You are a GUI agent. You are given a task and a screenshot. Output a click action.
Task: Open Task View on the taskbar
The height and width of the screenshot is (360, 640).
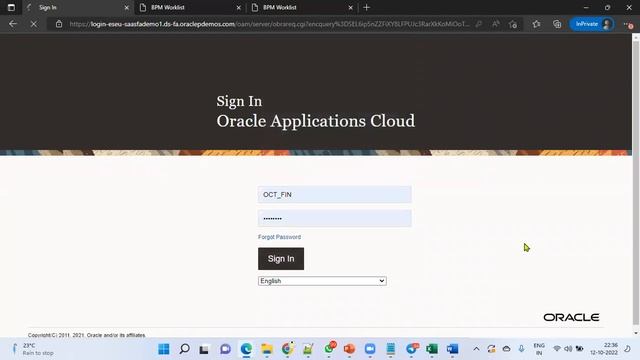pos(204,349)
